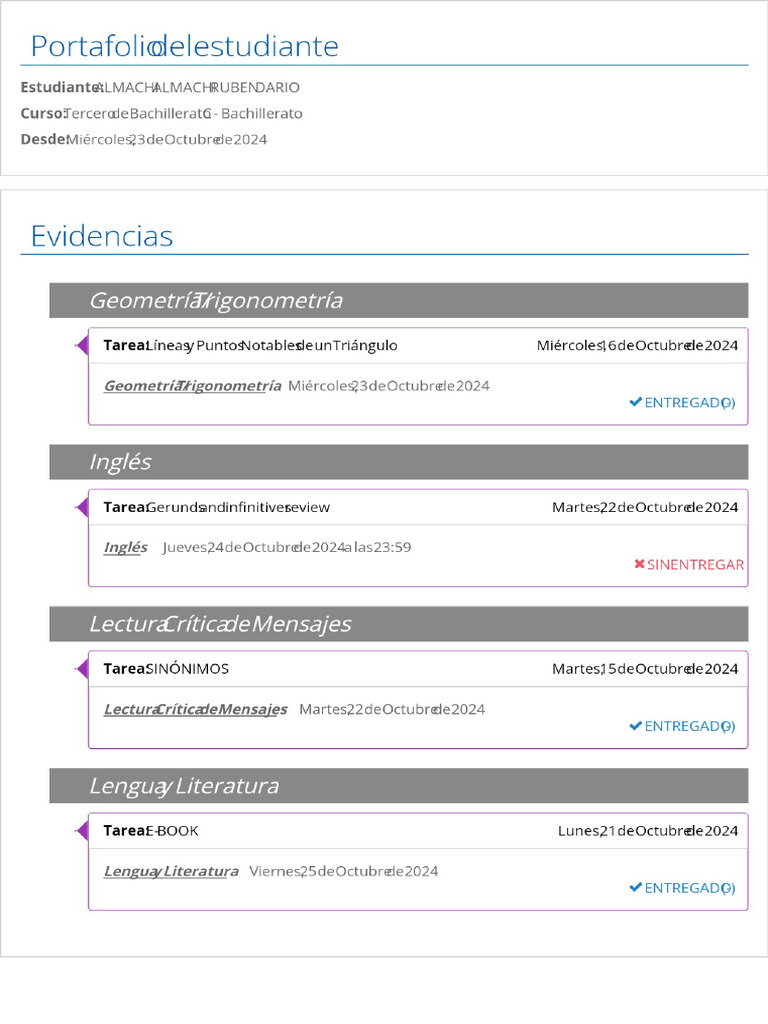The width and height of the screenshot is (768, 1024).
Task: Click the Evidencias heading
Action: (102, 236)
